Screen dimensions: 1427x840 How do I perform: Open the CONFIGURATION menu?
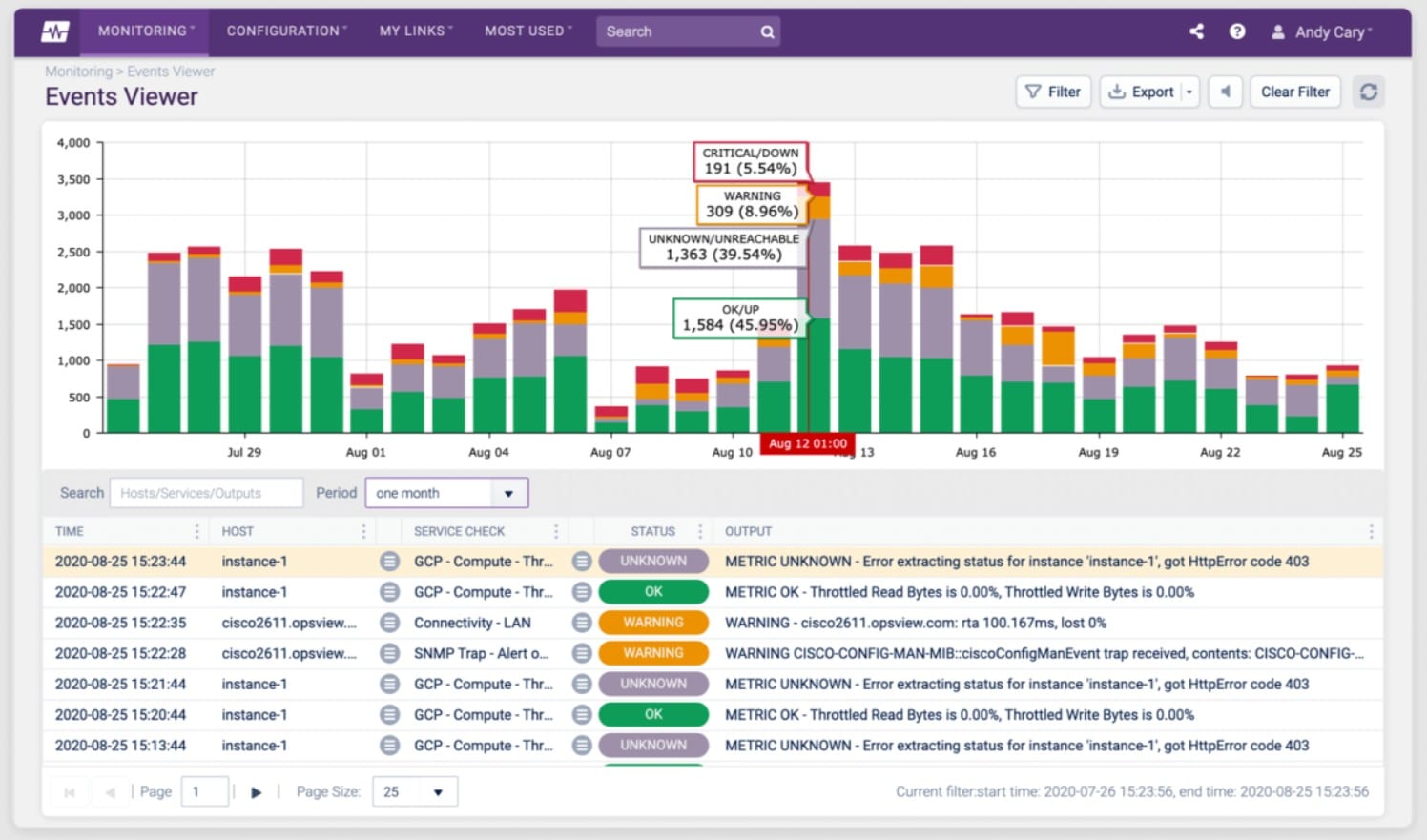pos(282,31)
